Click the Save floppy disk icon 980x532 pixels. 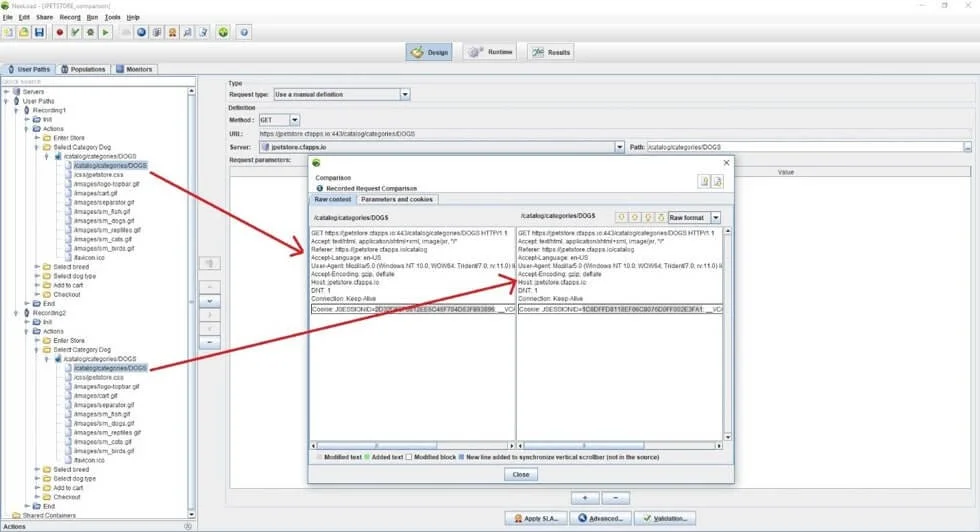point(39,33)
